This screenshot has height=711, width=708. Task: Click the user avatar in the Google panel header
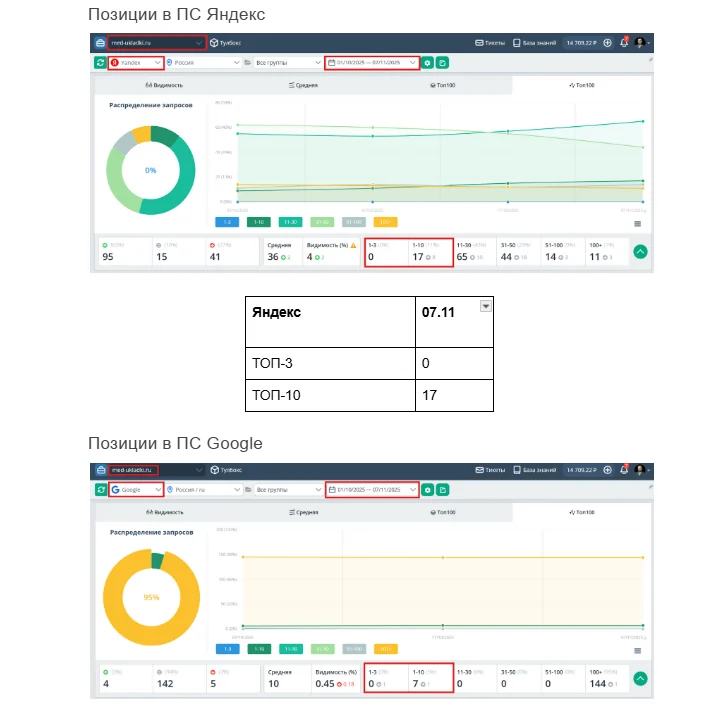[640, 470]
